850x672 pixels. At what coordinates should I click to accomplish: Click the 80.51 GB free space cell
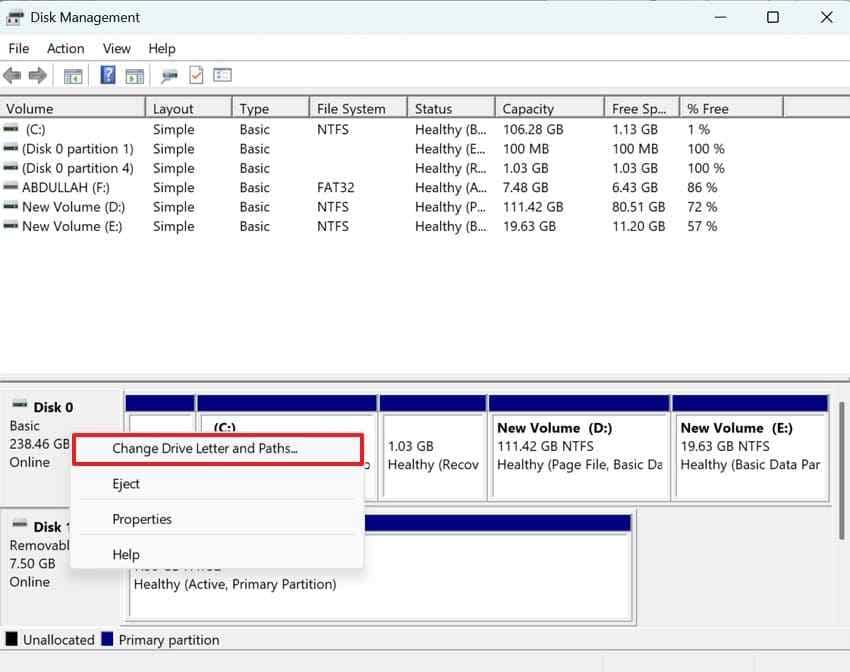point(639,207)
